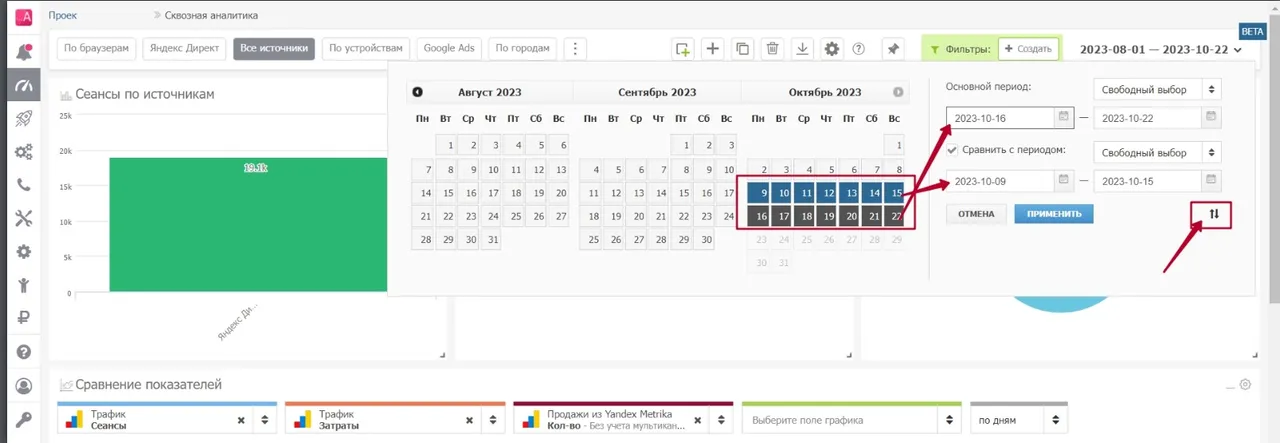
Task: Pin the report with the pin icon
Action: tap(893, 48)
